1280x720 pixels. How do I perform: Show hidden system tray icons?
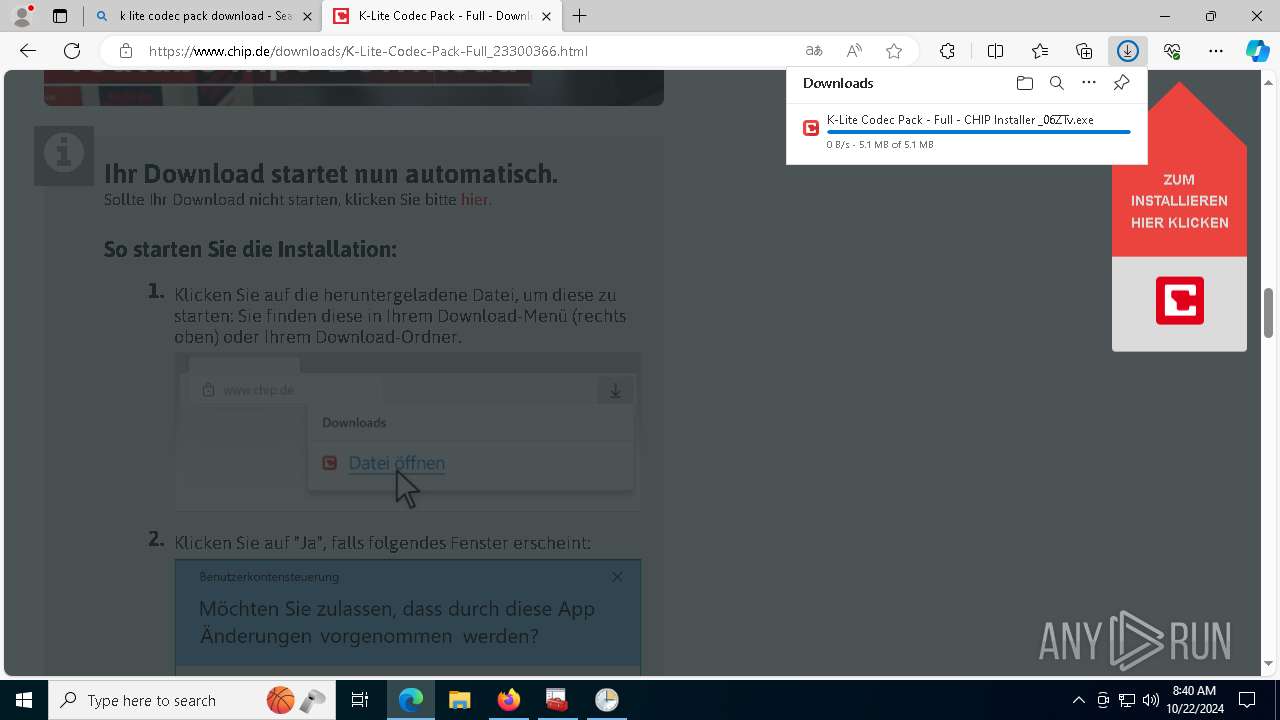[x=1078, y=700]
